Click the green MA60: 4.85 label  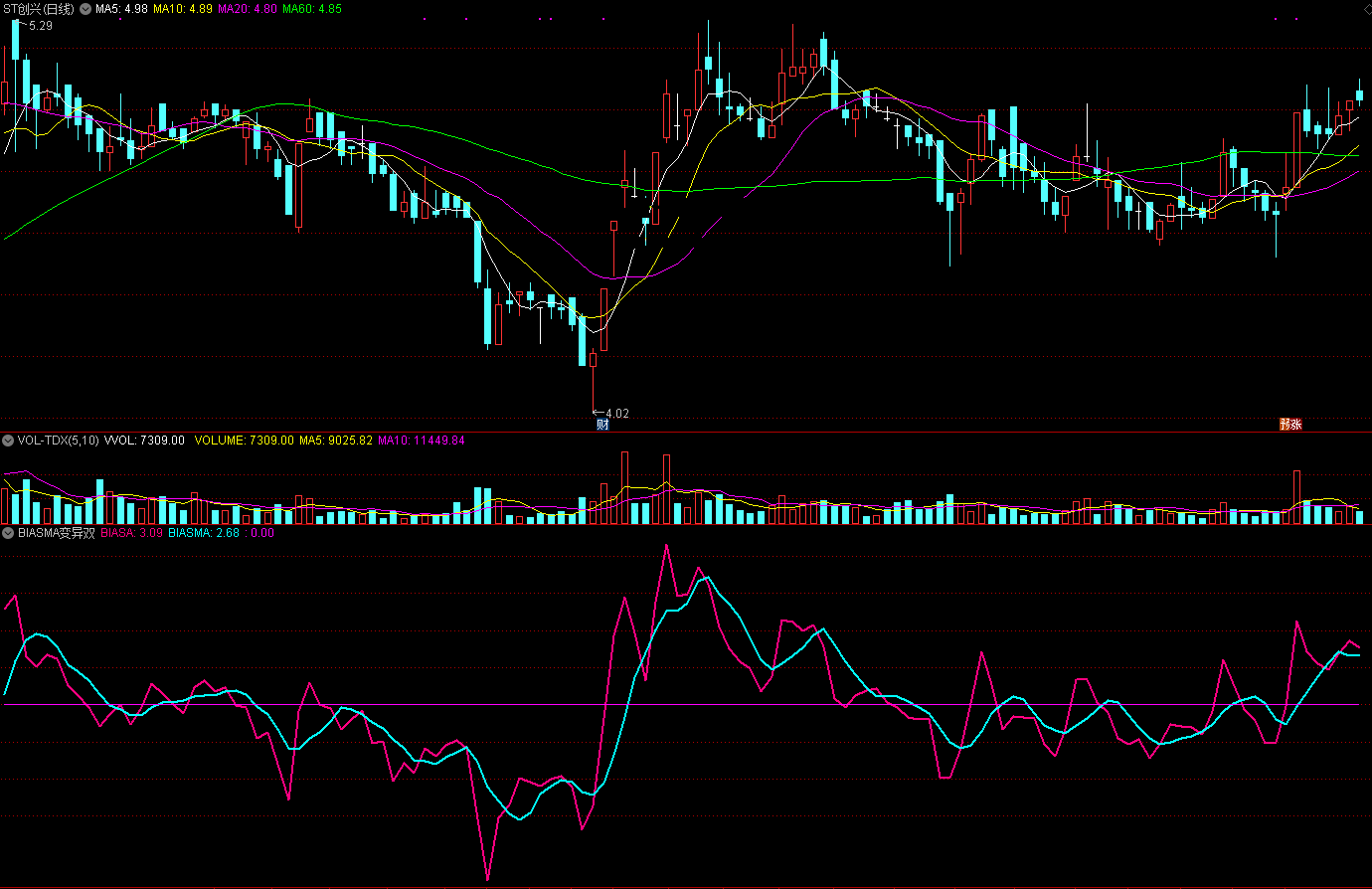(312, 9)
